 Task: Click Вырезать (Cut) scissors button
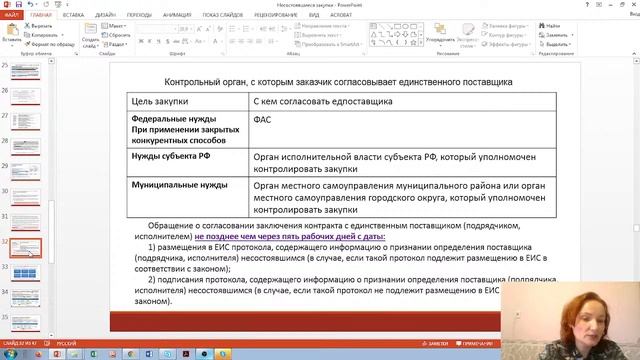pos(38,26)
